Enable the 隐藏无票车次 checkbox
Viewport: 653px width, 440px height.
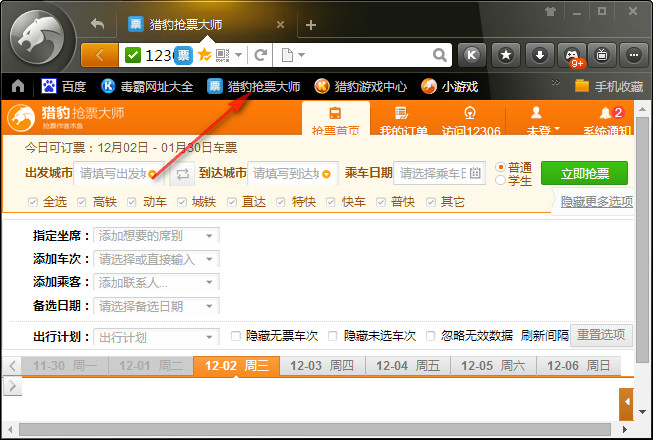pyautogui.click(x=236, y=336)
